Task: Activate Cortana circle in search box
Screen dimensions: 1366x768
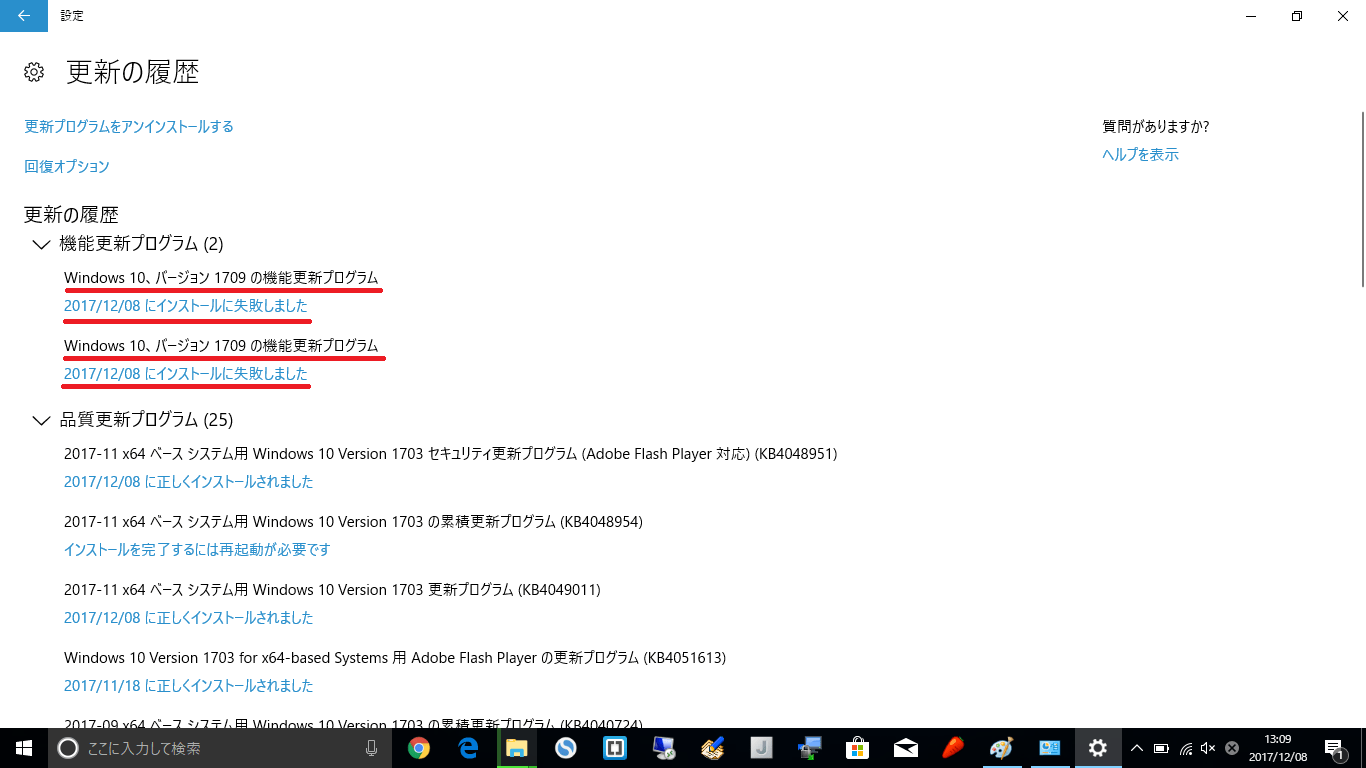Action: (x=67, y=748)
